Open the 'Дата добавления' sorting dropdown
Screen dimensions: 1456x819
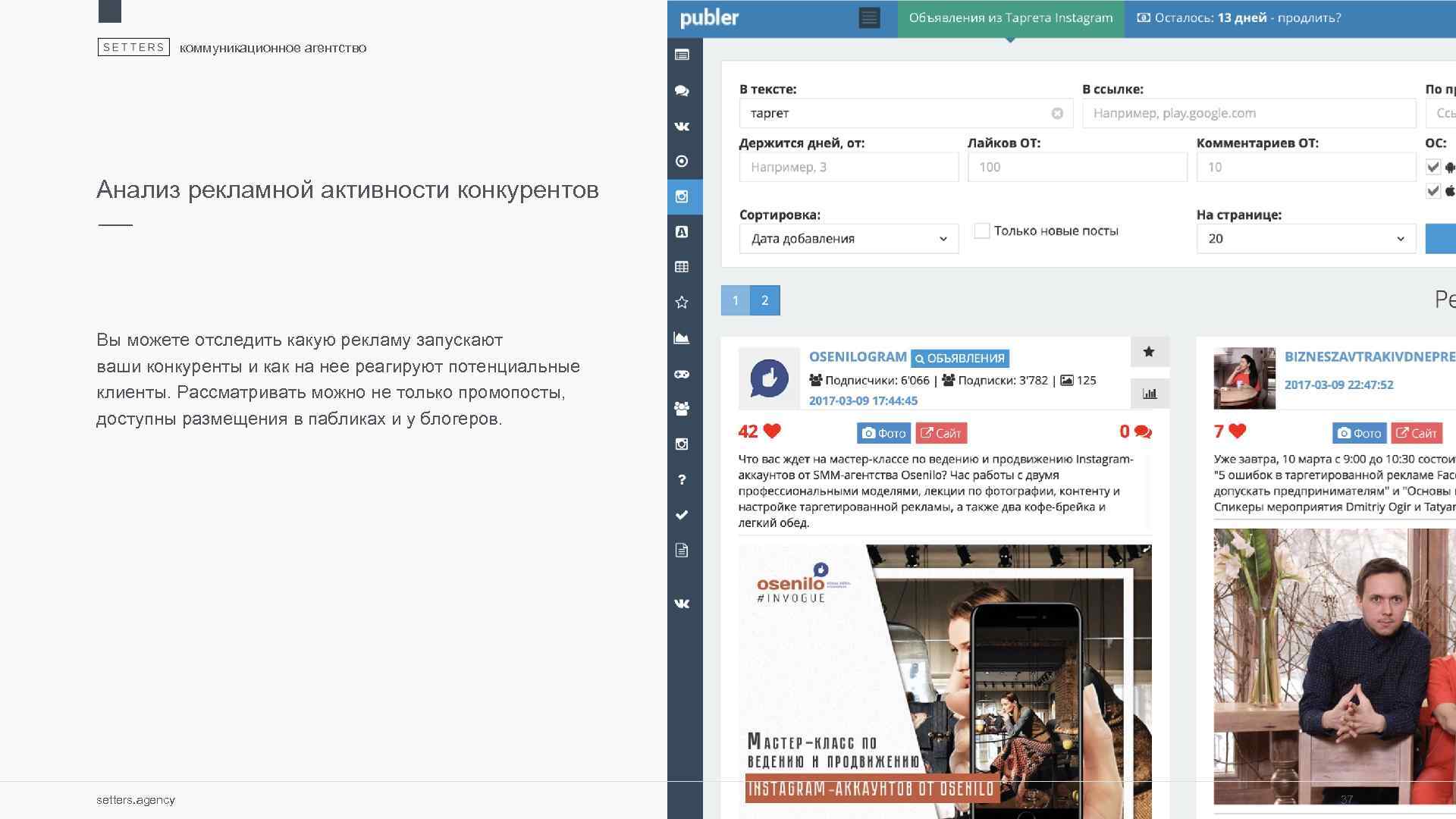(849, 239)
